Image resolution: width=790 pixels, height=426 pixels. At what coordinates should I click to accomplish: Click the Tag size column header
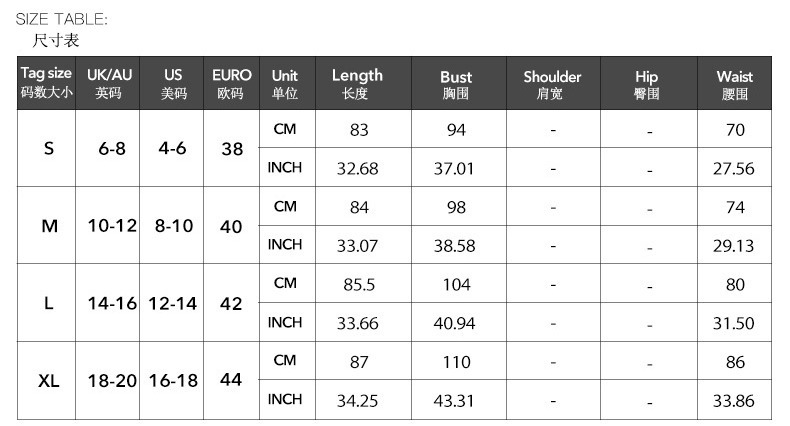47,83
